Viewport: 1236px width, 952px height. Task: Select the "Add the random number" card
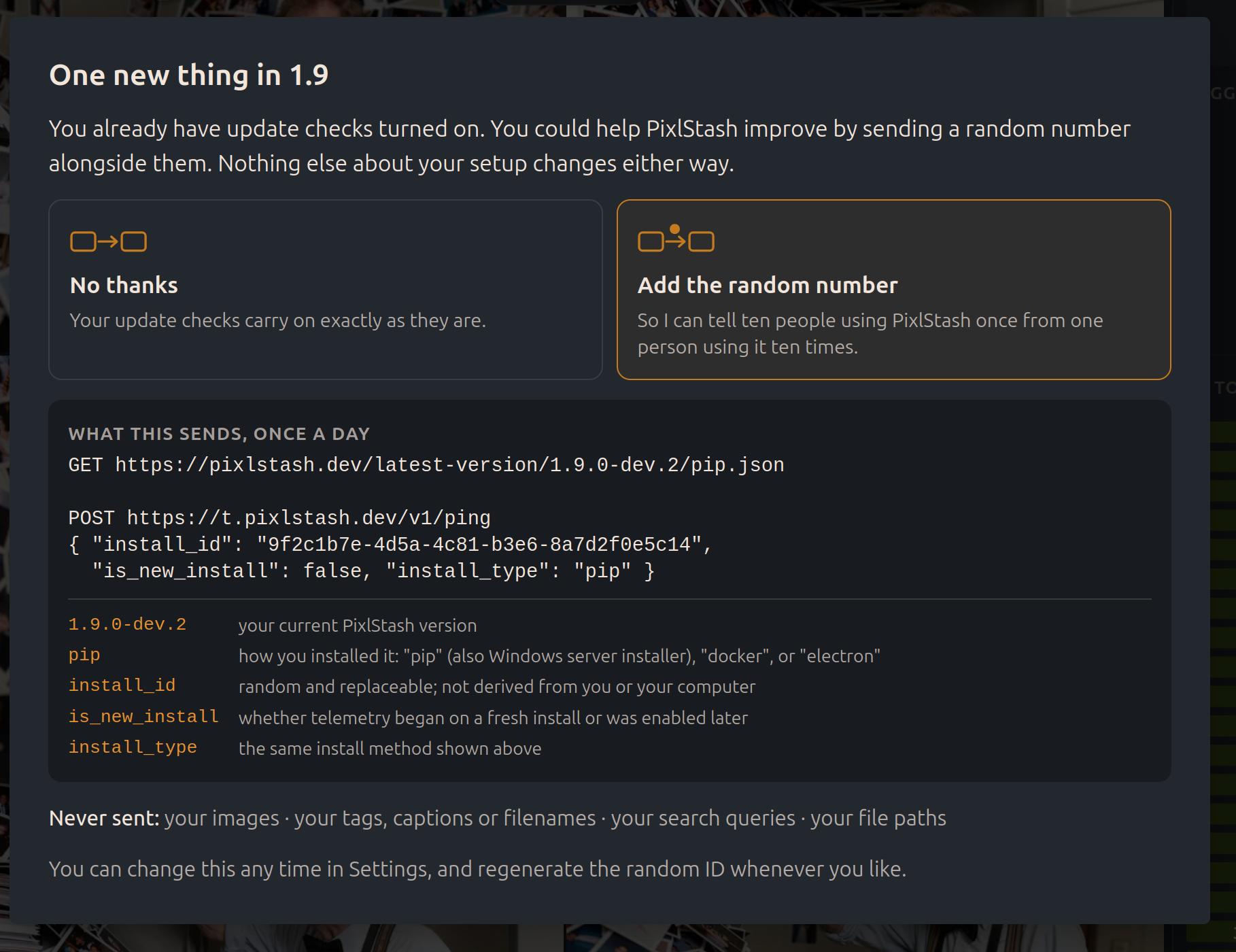[893, 290]
